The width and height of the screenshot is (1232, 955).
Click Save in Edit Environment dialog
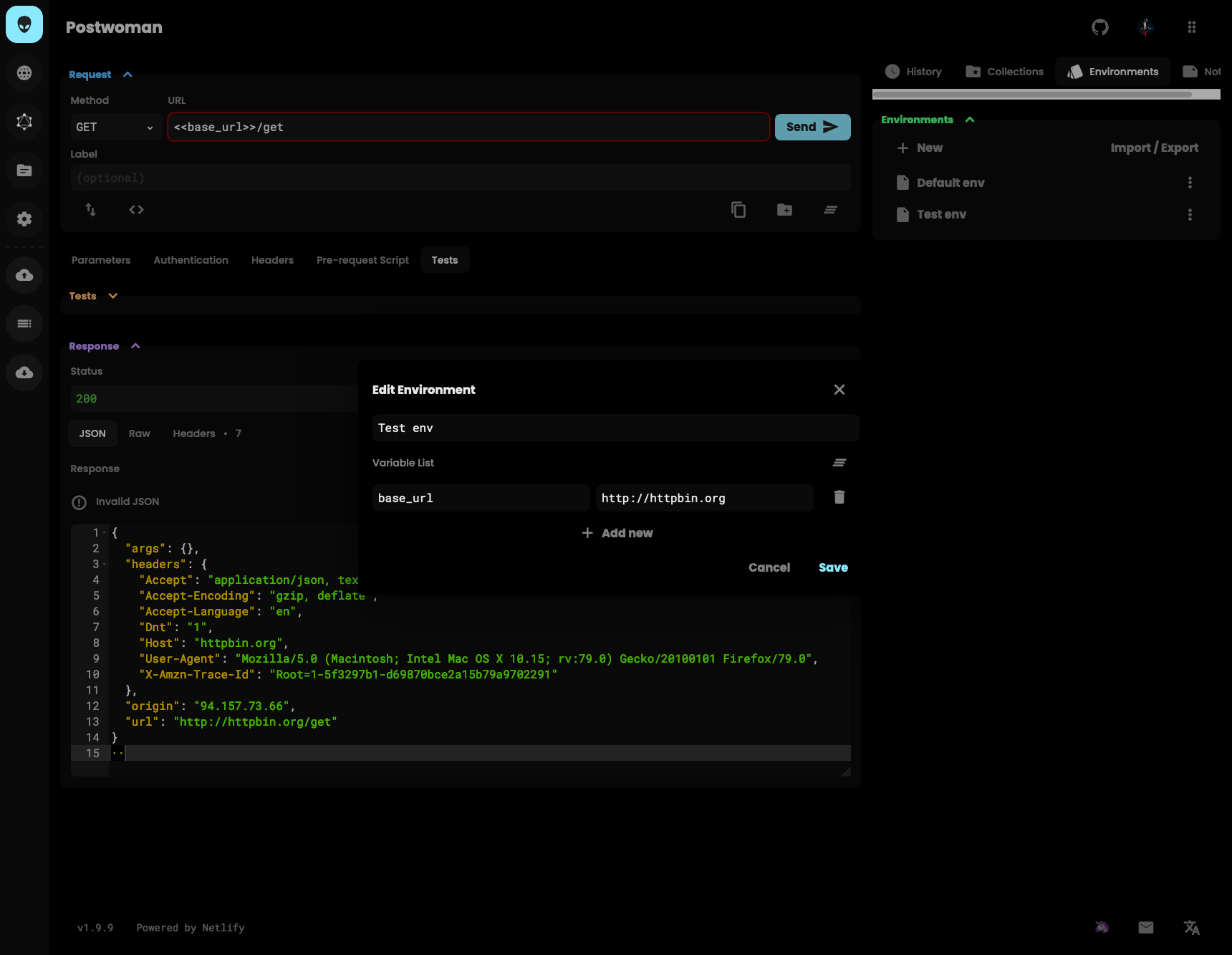click(833, 567)
